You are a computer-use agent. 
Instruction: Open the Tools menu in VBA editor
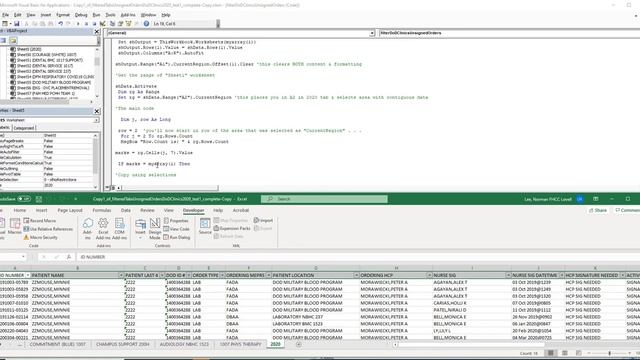pos(110,15)
